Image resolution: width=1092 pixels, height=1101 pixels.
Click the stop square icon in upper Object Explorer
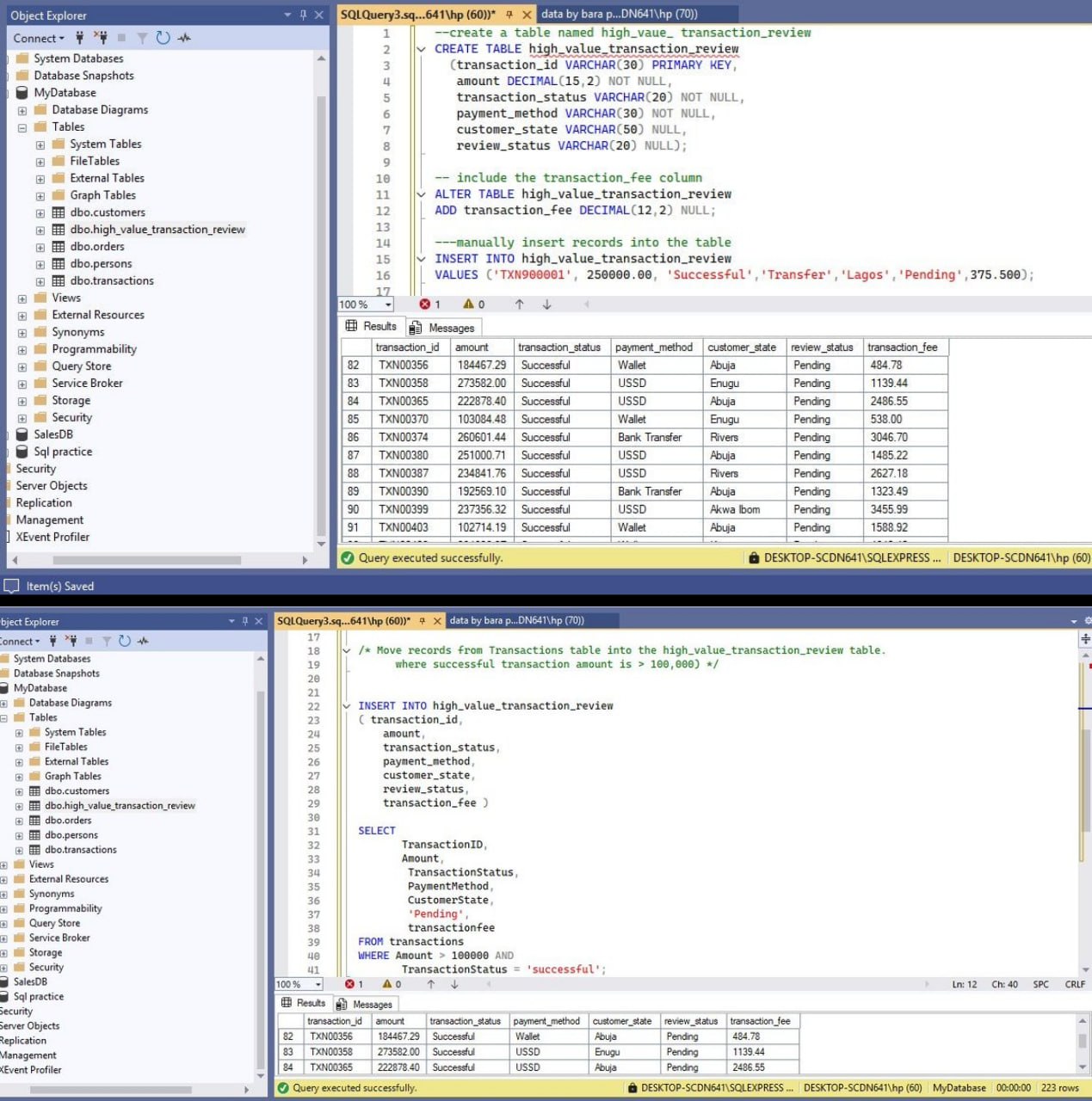[x=121, y=38]
